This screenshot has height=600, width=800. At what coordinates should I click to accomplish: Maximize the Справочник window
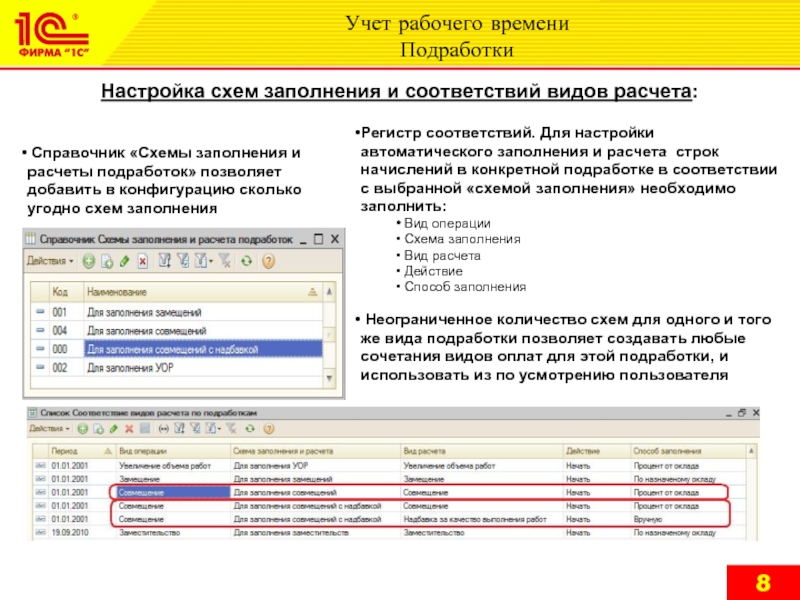[318, 239]
